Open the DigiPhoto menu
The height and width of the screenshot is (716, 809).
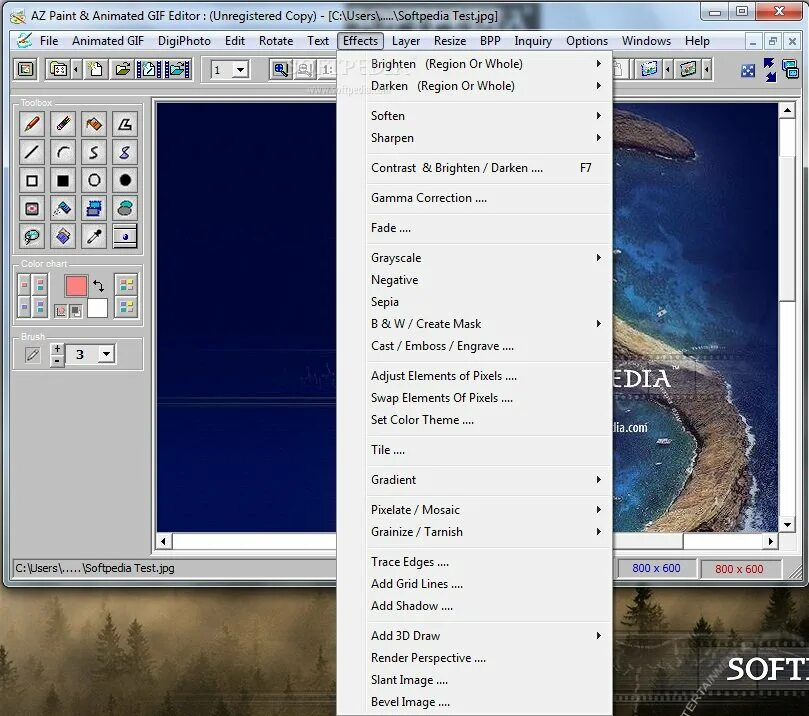click(x=184, y=41)
